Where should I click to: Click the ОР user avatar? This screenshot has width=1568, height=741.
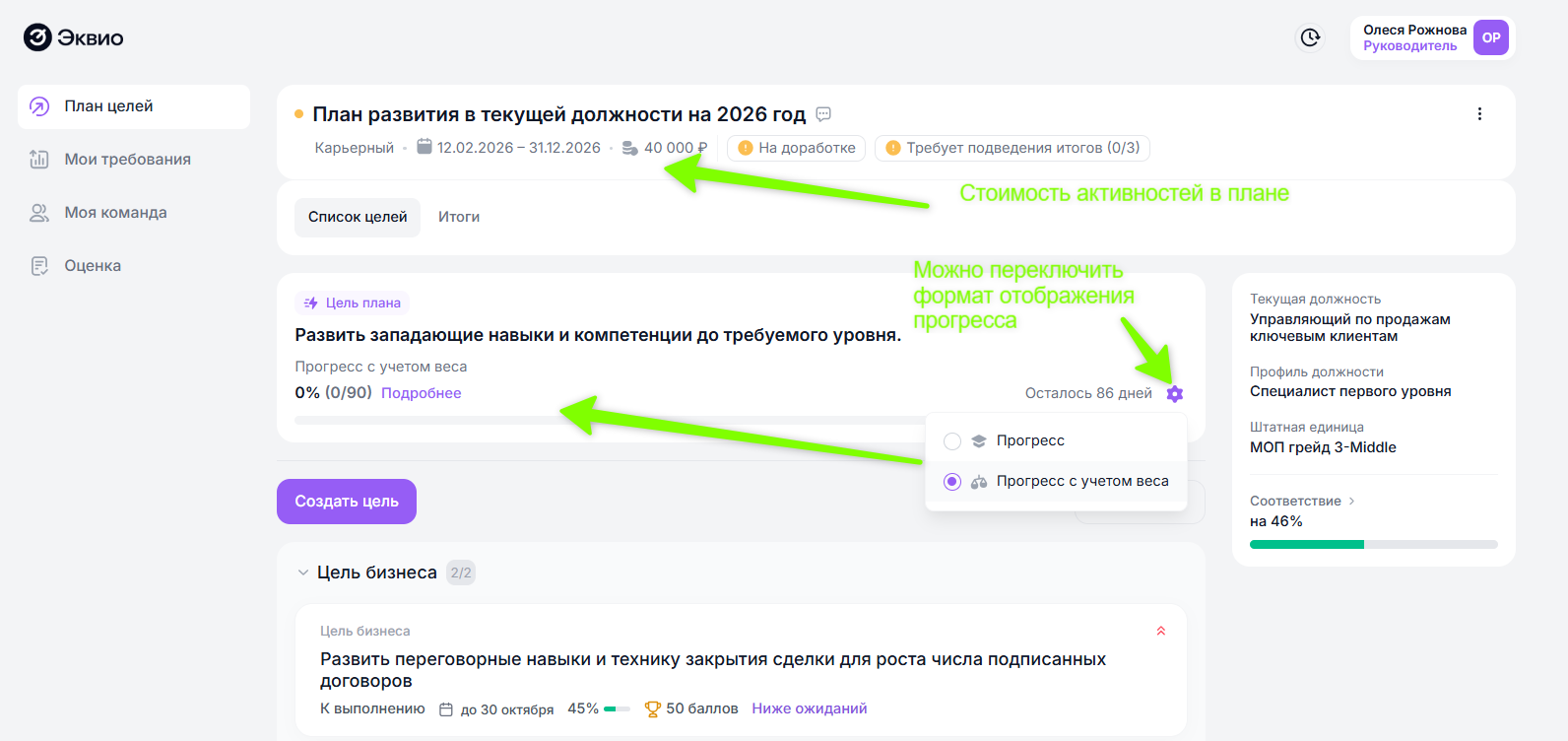[1491, 37]
